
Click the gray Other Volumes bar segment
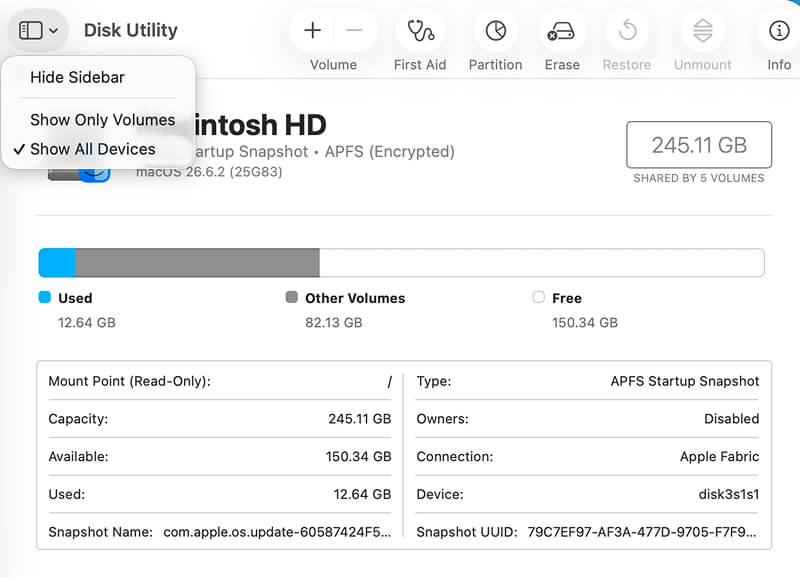(x=197, y=263)
